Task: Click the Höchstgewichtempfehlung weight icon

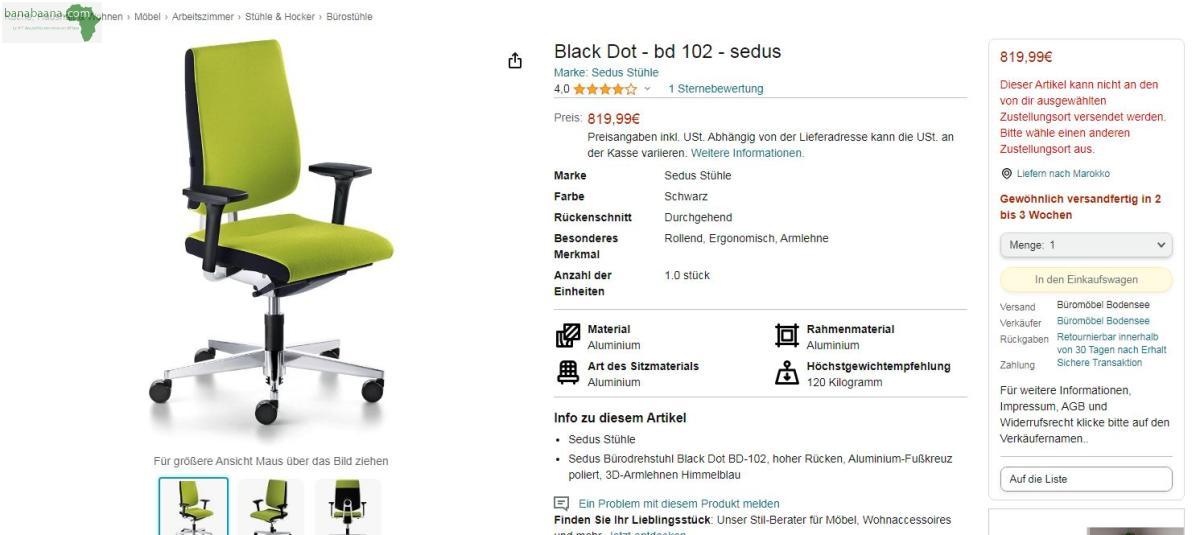Action: pyautogui.click(x=787, y=373)
